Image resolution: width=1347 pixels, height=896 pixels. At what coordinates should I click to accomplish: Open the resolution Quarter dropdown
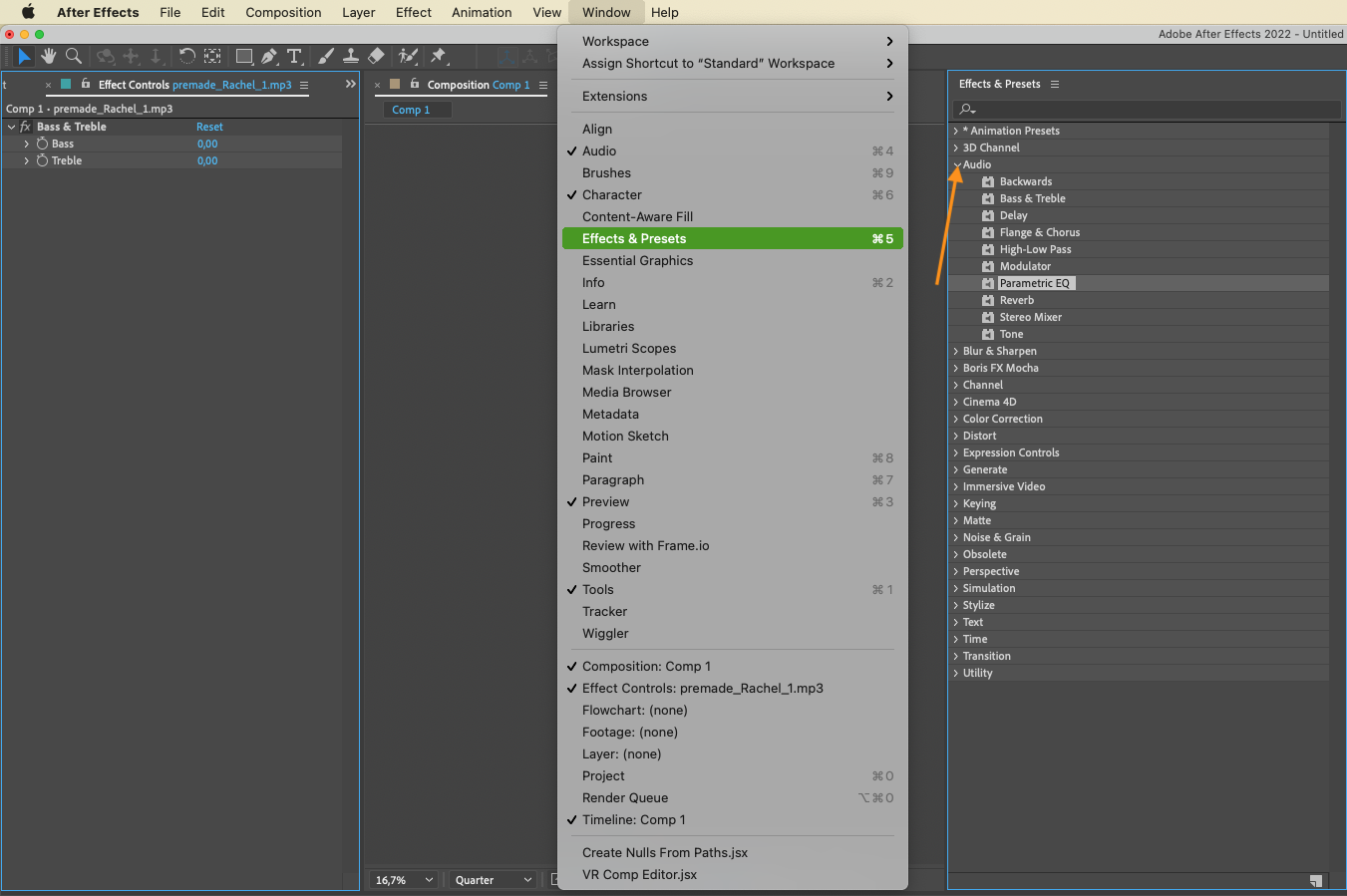[x=493, y=880]
